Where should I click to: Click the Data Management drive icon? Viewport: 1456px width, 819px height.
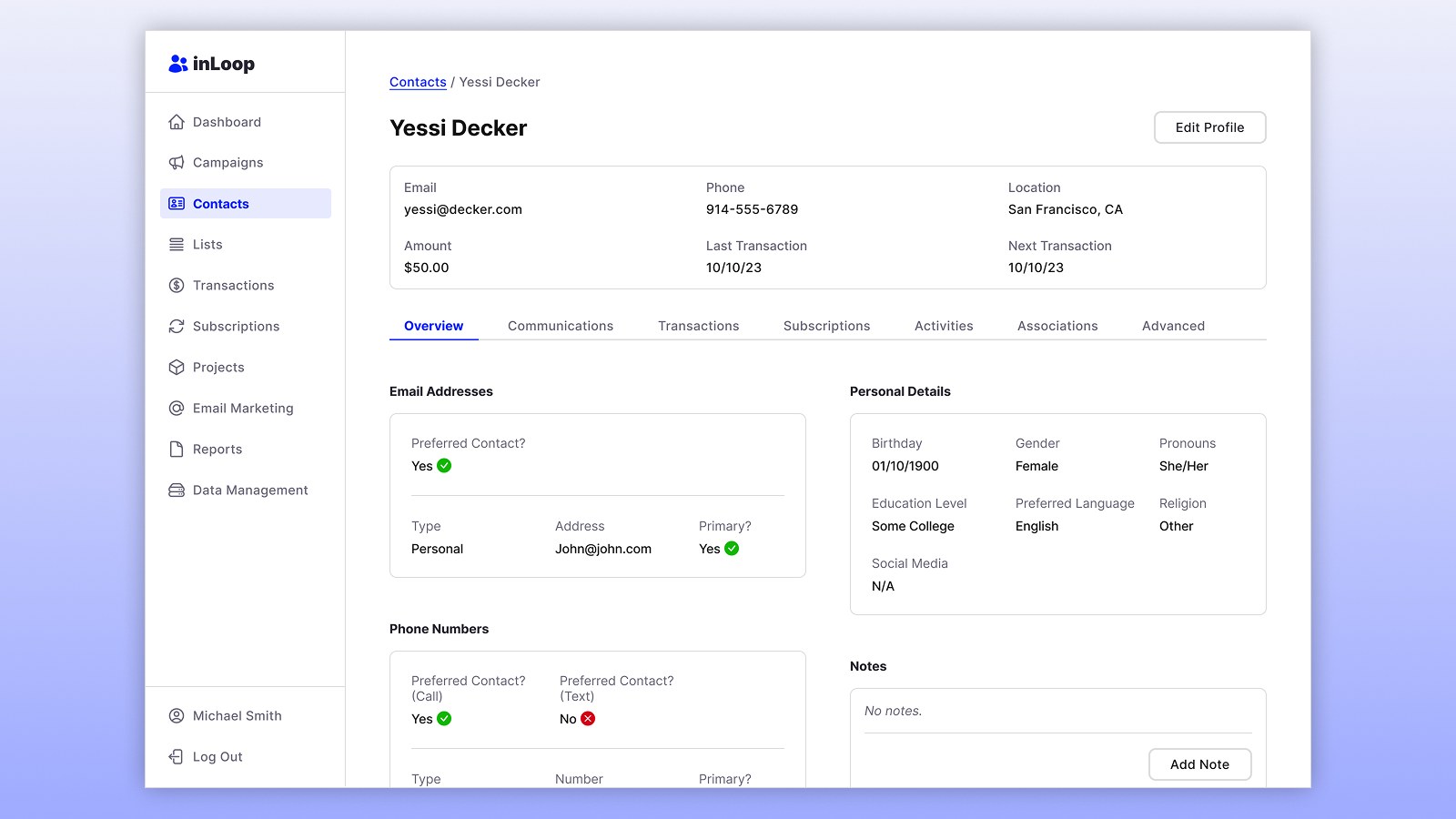pos(177,490)
